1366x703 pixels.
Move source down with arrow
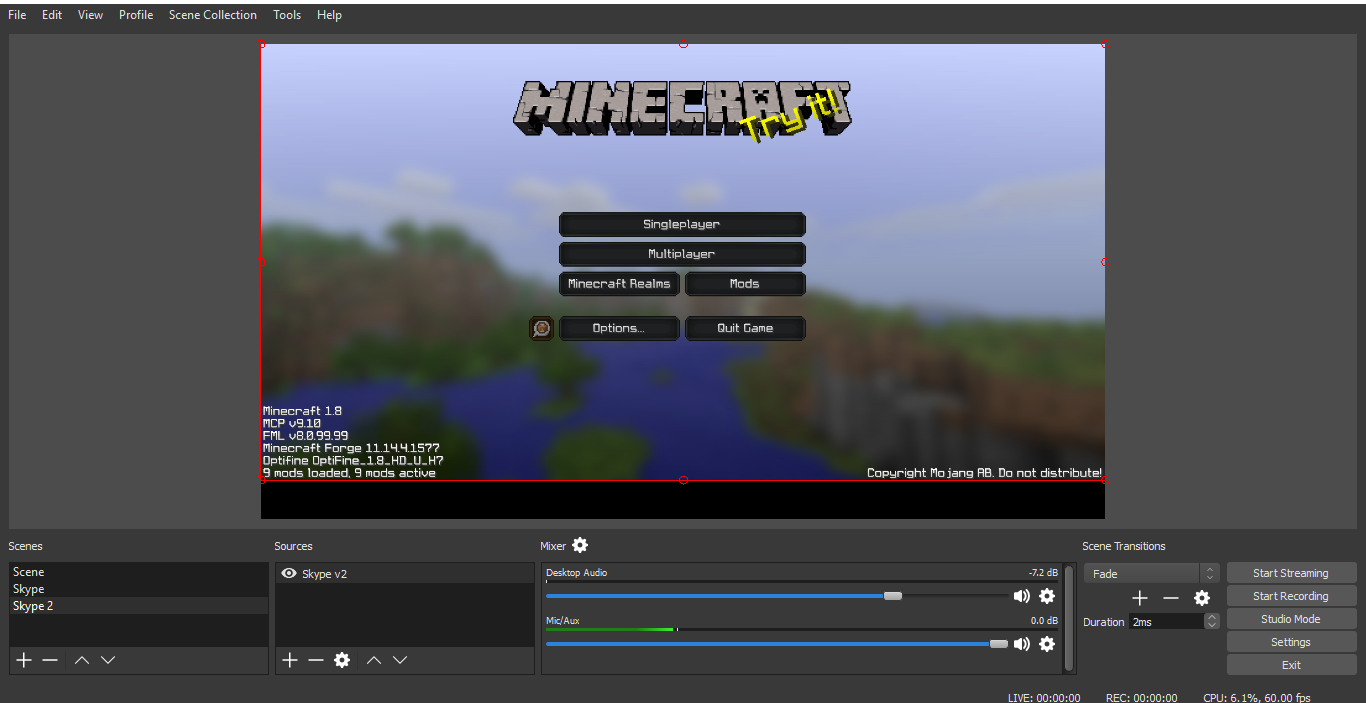(x=400, y=660)
